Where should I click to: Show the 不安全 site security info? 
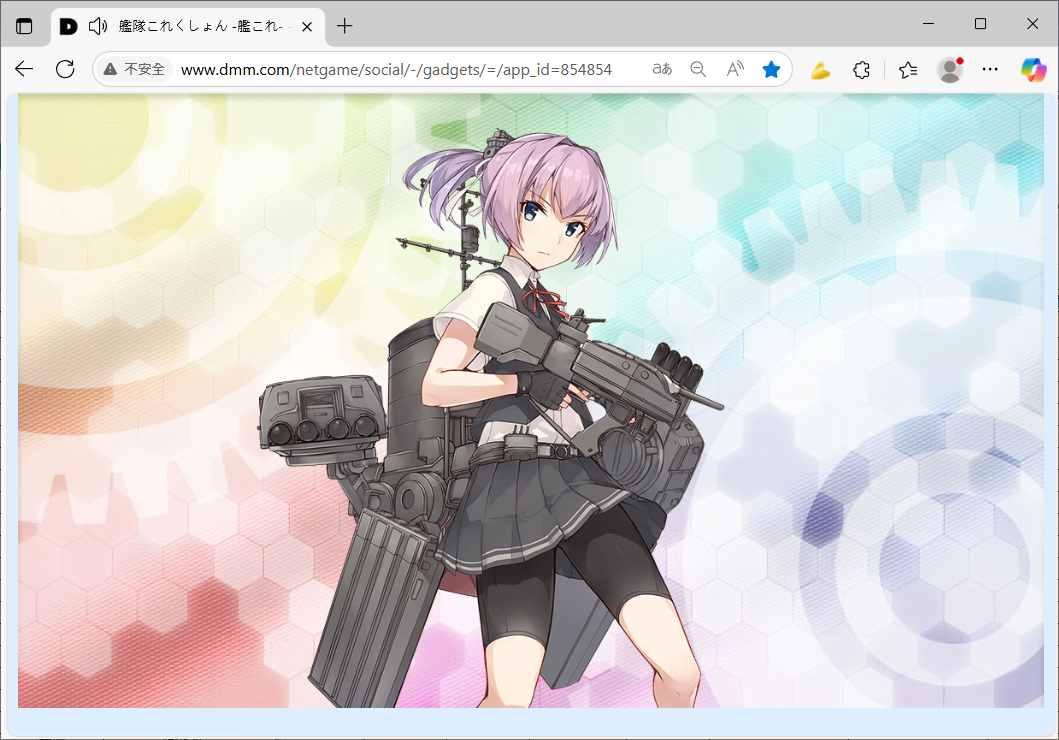pos(134,69)
